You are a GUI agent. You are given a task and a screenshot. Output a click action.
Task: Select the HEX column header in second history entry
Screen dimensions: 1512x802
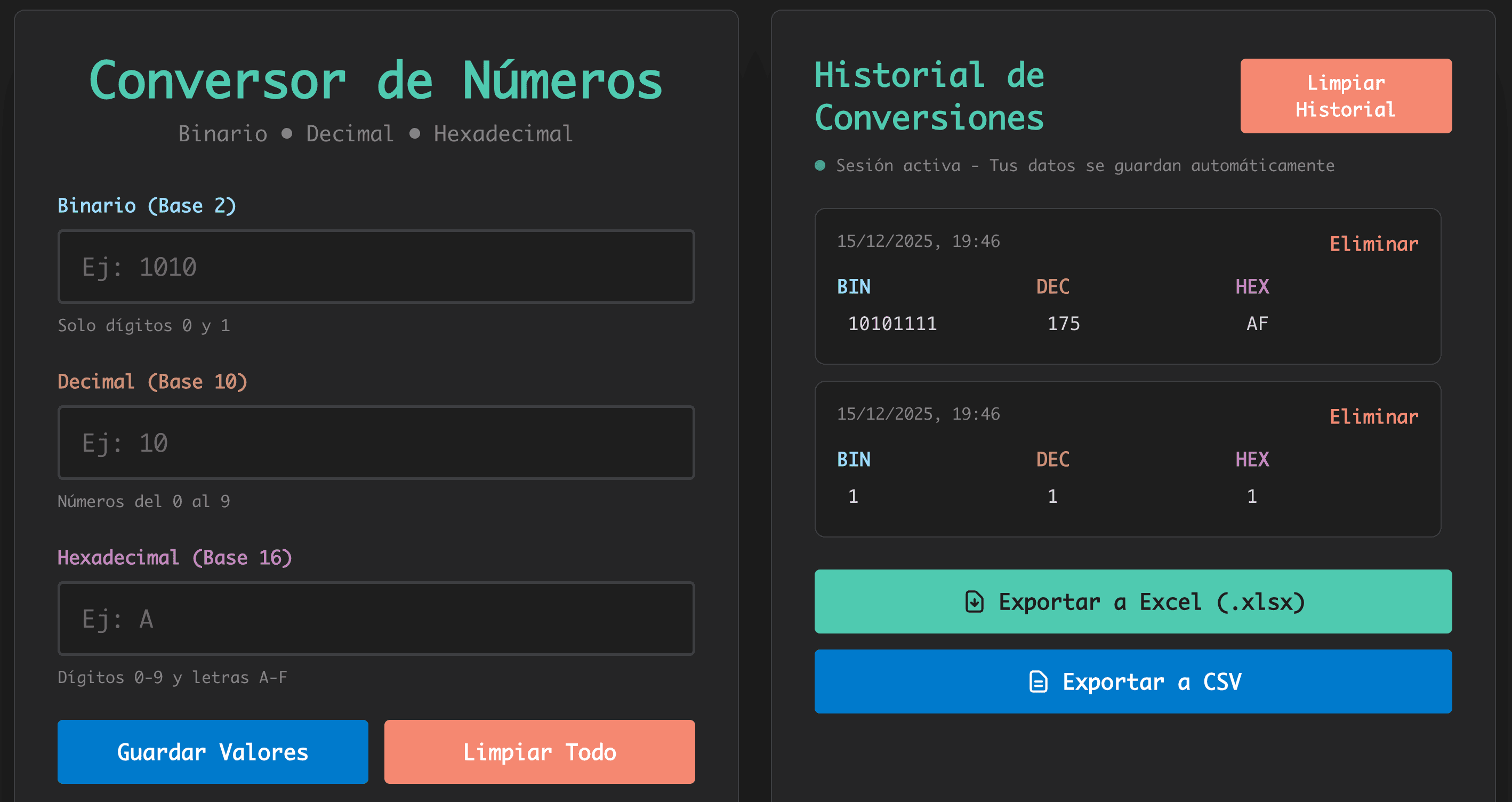pyautogui.click(x=1252, y=459)
